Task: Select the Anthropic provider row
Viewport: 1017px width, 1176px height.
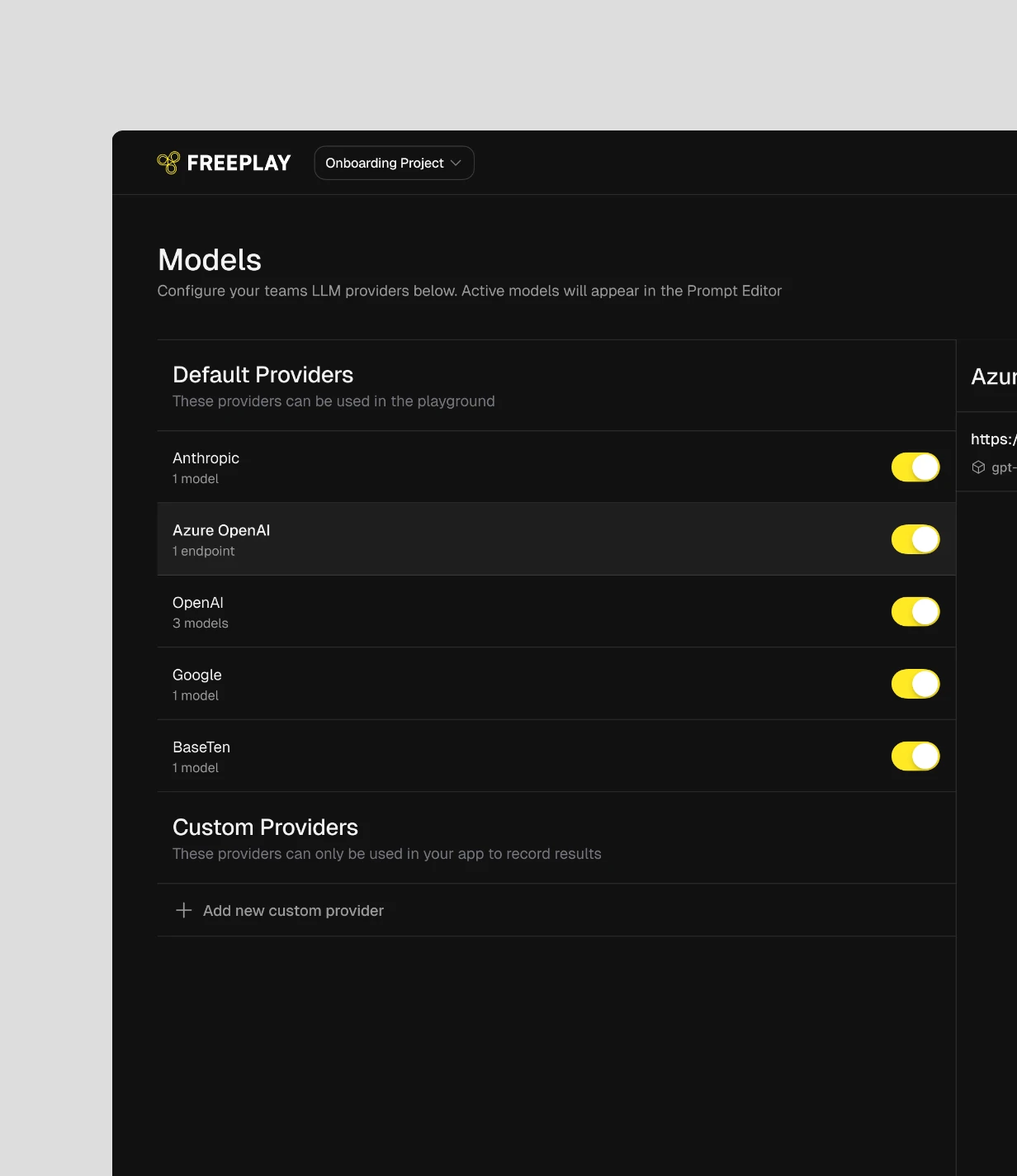Action: coord(556,467)
